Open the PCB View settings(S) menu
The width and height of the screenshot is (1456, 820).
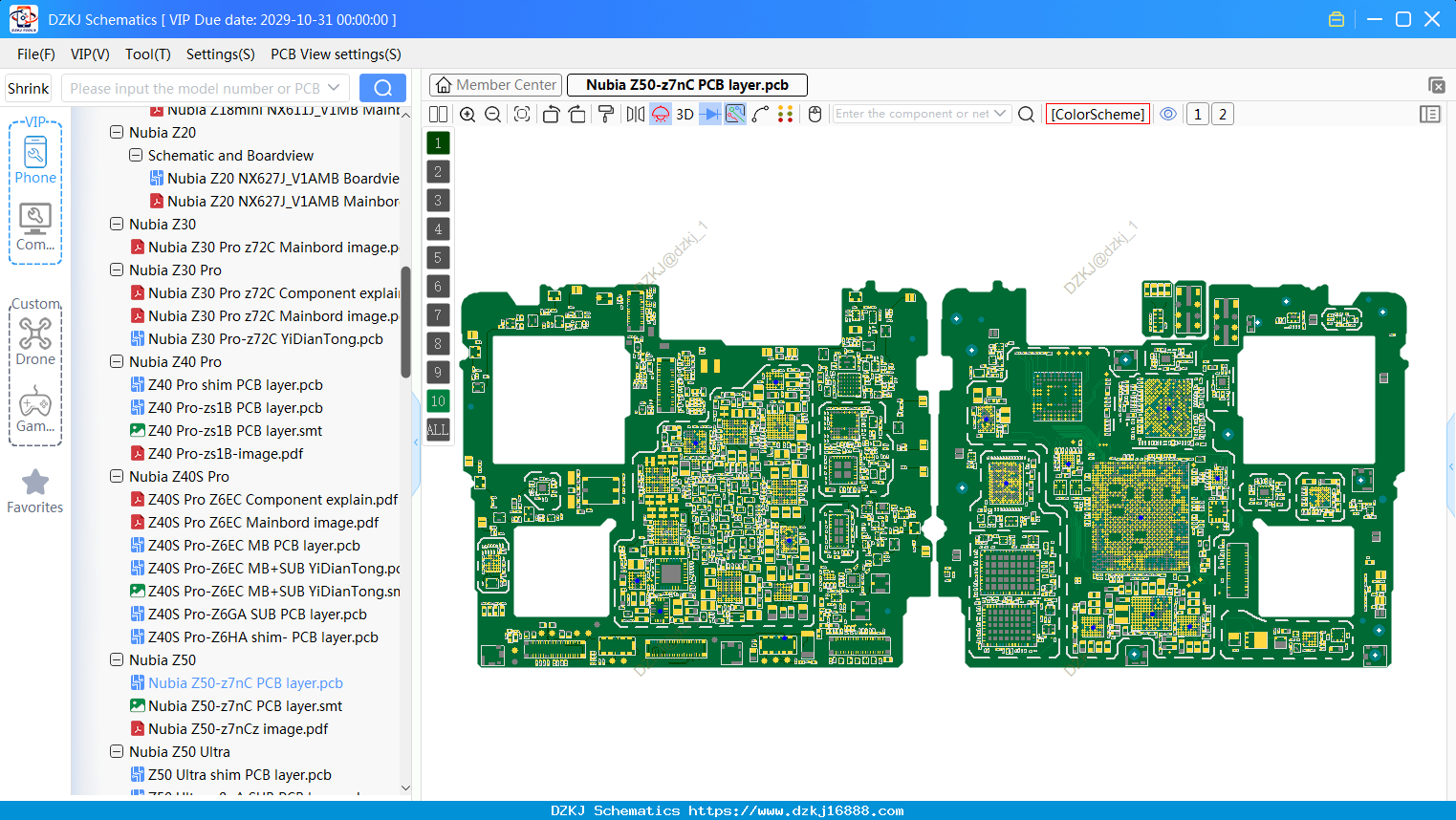coord(336,54)
